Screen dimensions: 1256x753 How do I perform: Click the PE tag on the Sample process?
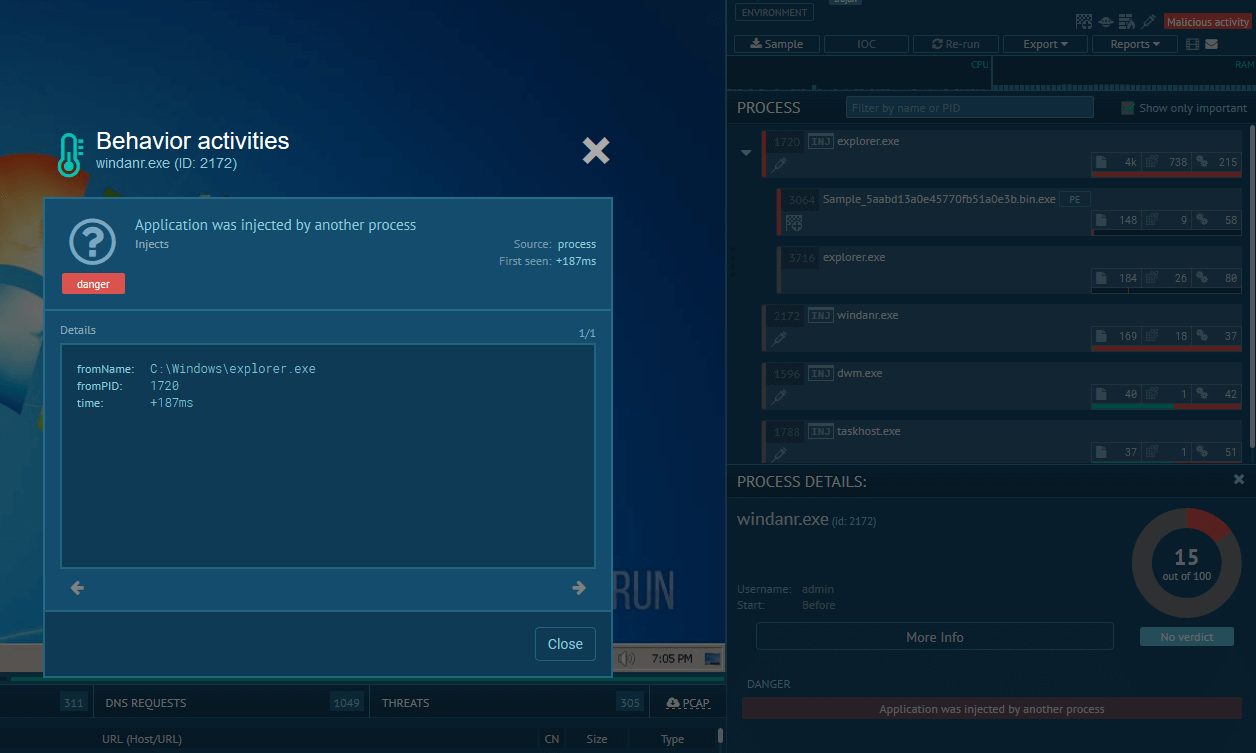click(x=1074, y=199)
